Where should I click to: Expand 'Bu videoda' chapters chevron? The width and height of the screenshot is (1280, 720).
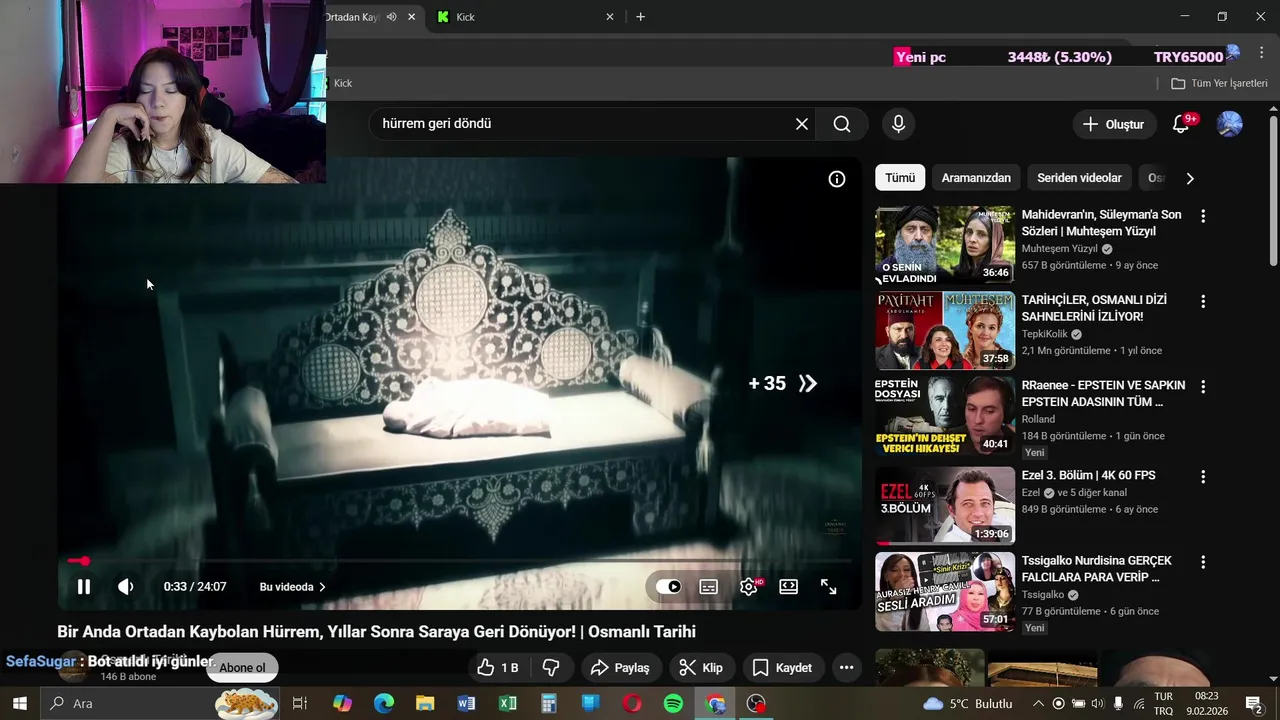[322, 587]
